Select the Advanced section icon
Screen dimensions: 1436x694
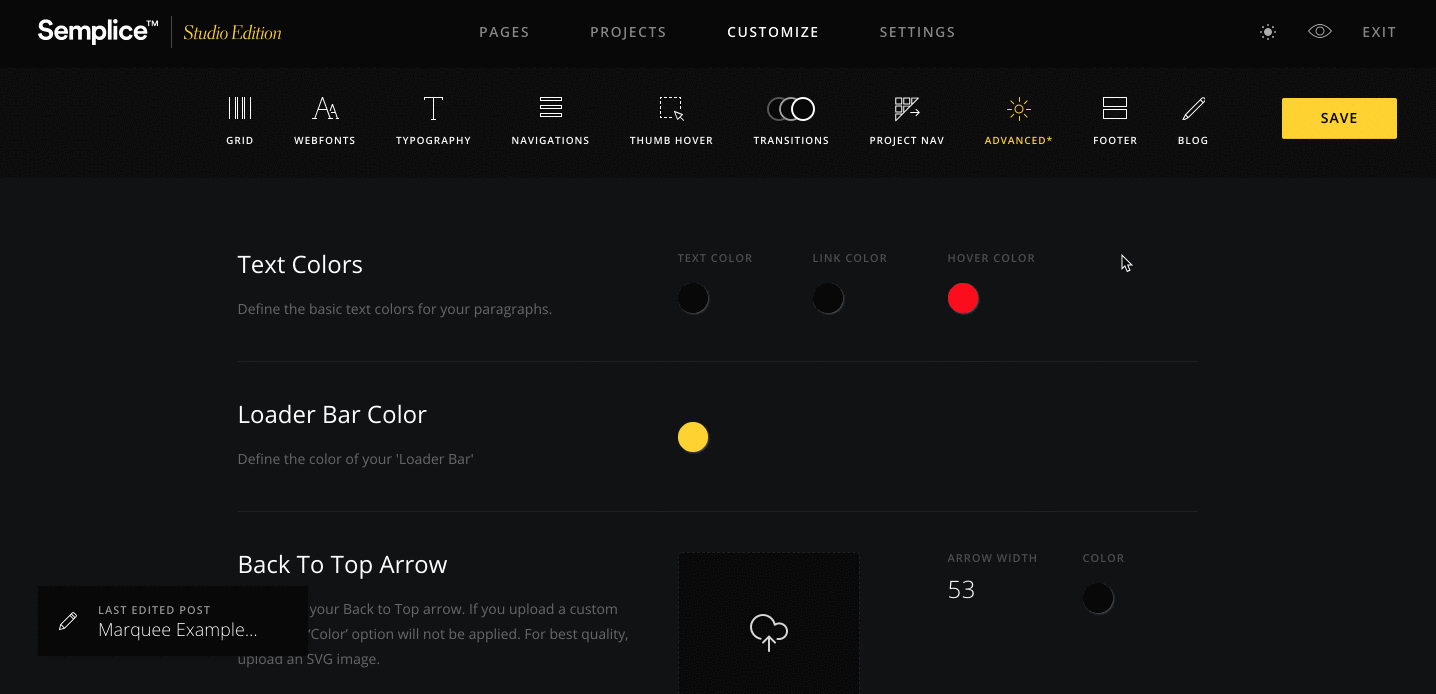point(1018,109)
